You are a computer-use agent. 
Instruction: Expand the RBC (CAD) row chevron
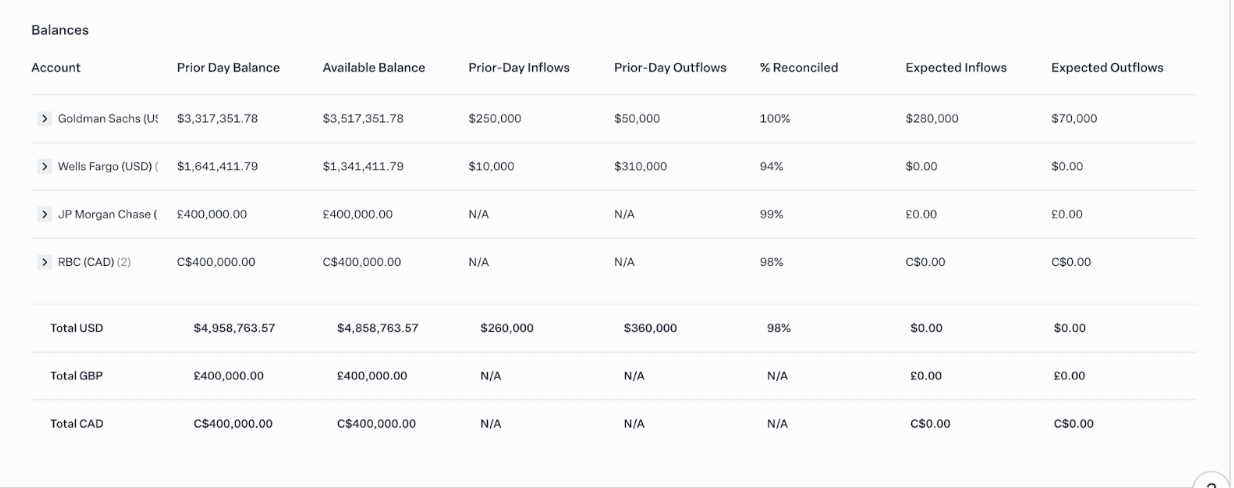pyautogui.click(x=44, y=263)
